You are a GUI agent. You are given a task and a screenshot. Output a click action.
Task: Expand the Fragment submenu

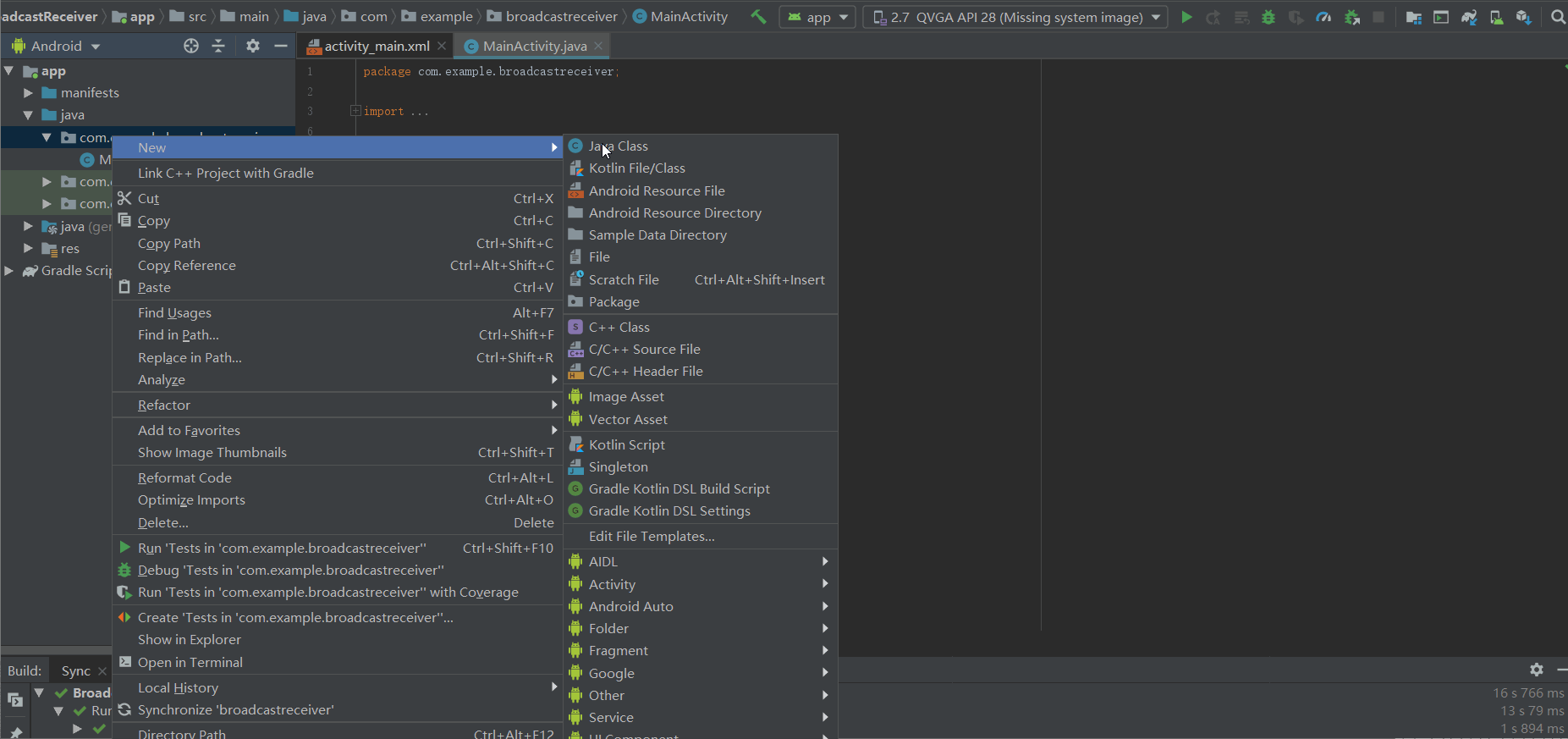701,650
